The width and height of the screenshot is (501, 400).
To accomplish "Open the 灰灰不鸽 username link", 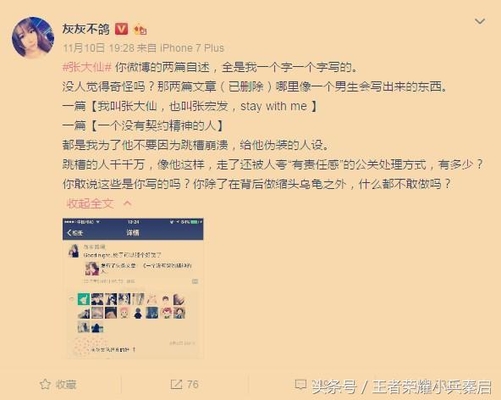I will [86, 29].
